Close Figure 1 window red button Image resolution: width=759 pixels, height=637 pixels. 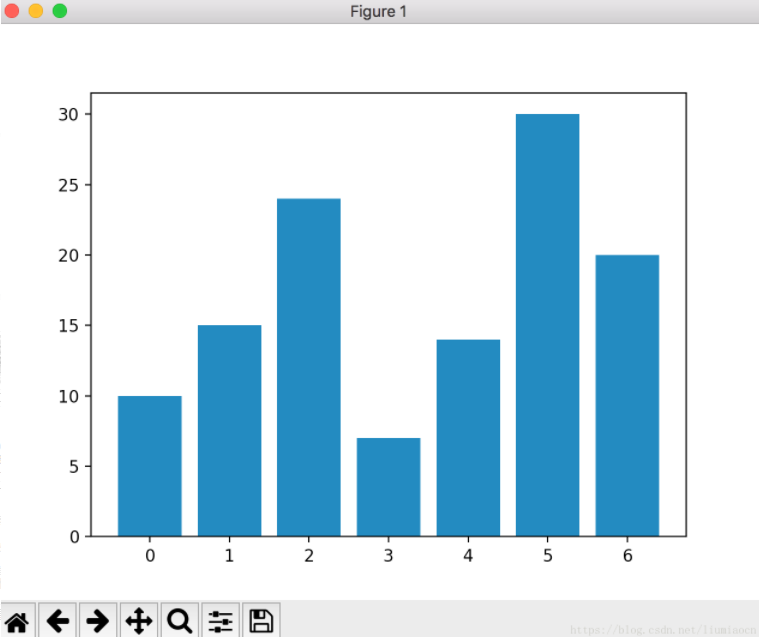pyautogui.click(x=12, y=11)
